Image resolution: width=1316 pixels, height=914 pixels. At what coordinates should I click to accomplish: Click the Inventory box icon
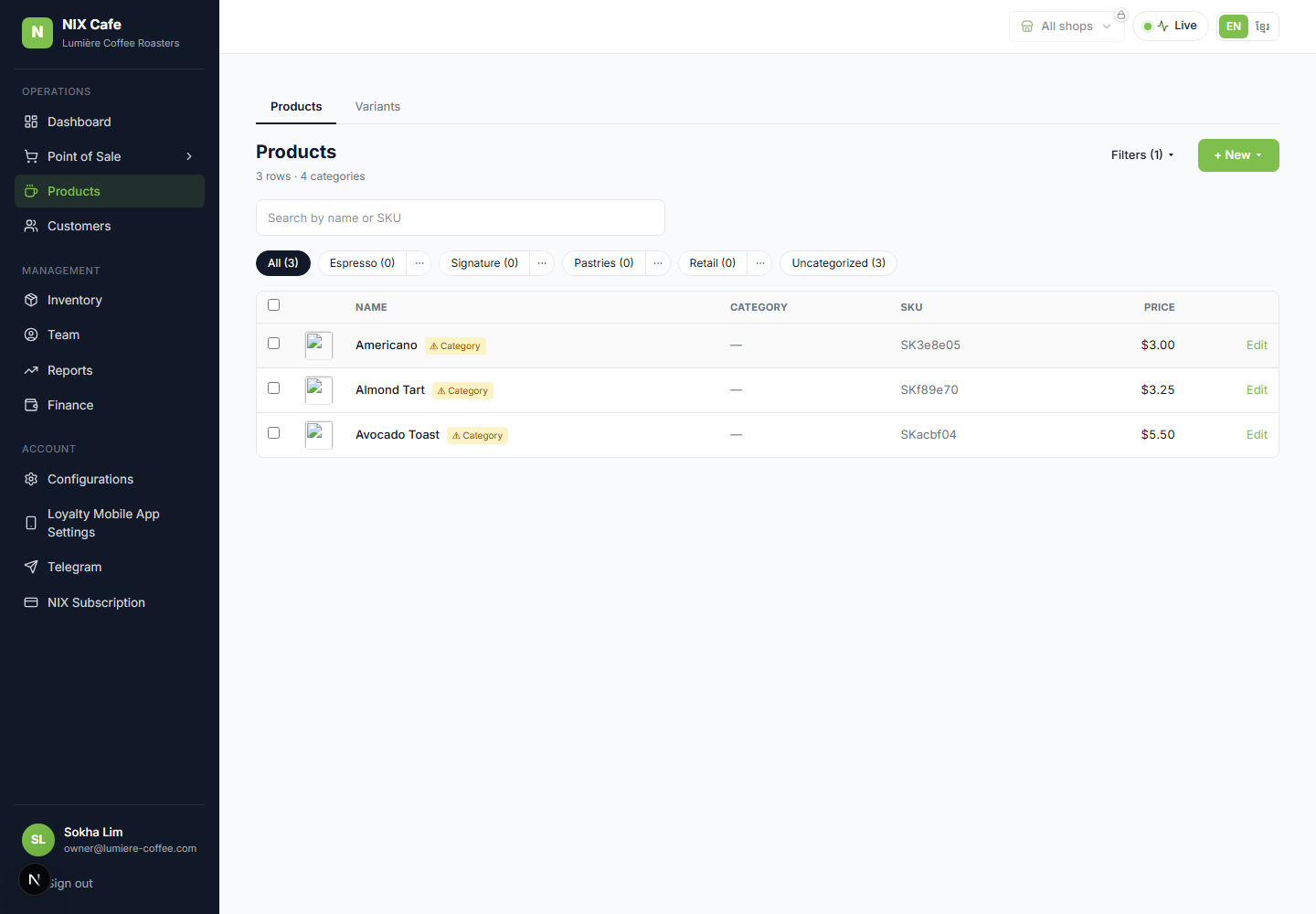[31, 300]
